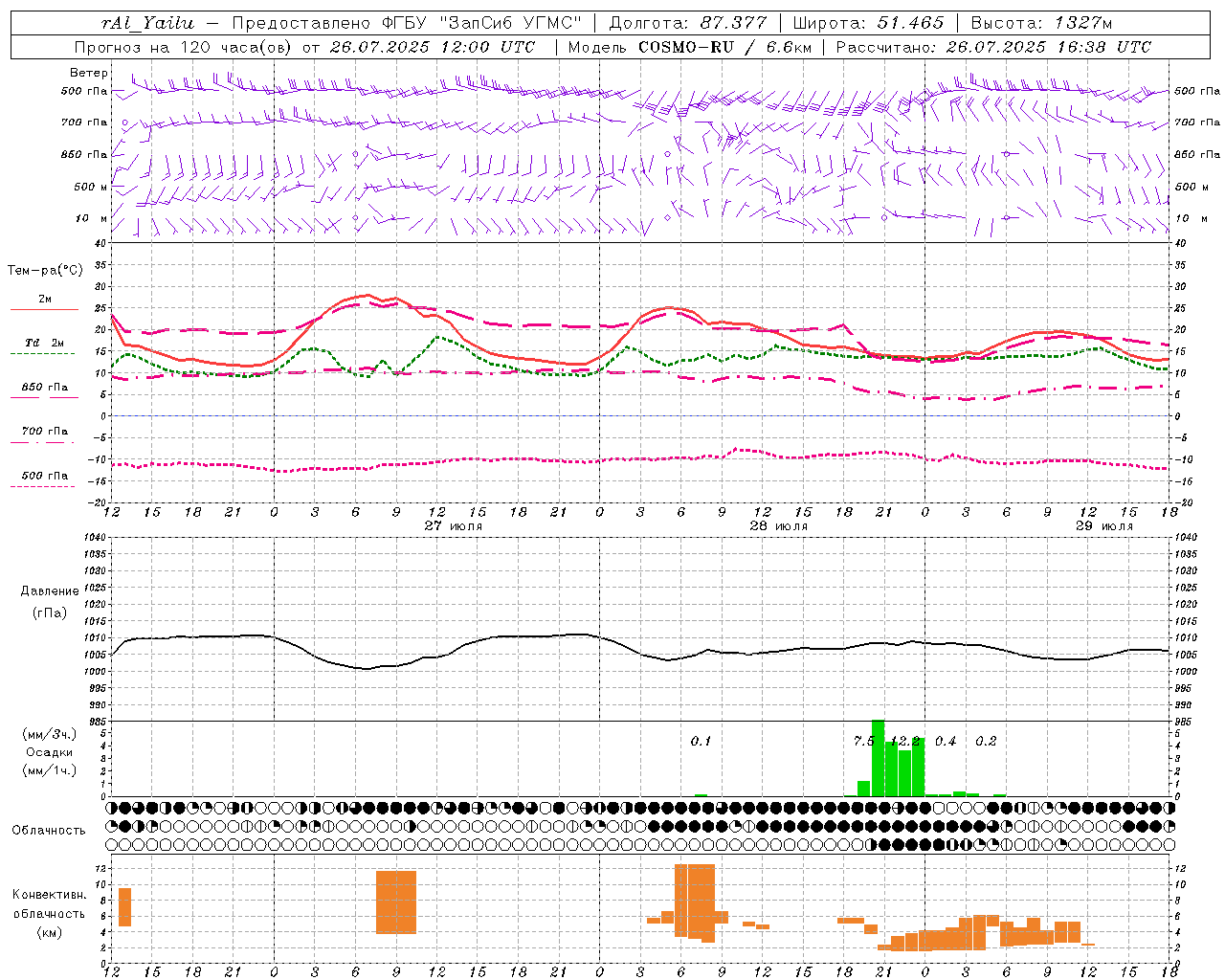Click the (мм/3ч.) unit label
This screenshot has width=1225, height=980.
coord(50,734)
